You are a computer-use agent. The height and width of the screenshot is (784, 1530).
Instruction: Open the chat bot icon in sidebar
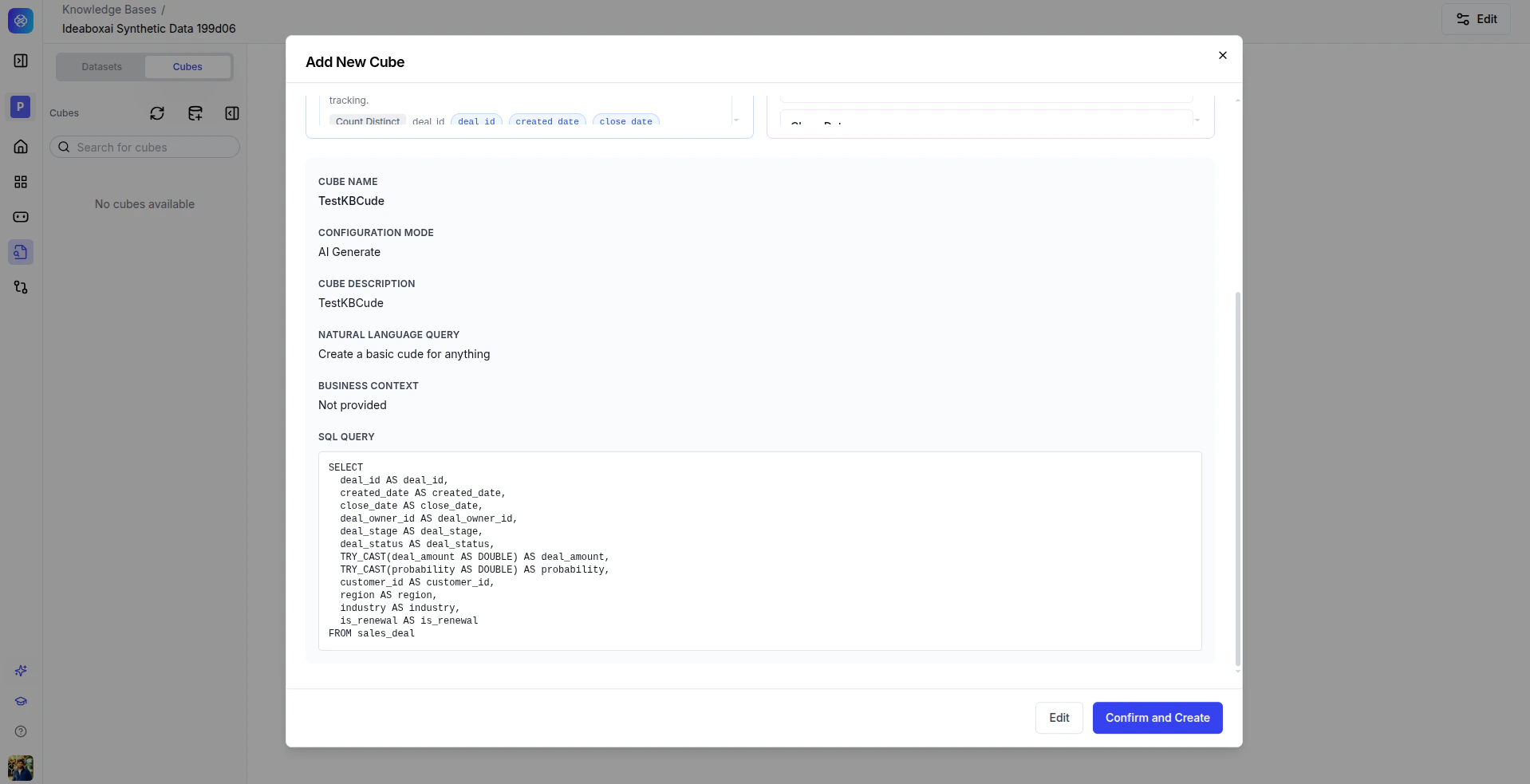click(x=21, y=217)
